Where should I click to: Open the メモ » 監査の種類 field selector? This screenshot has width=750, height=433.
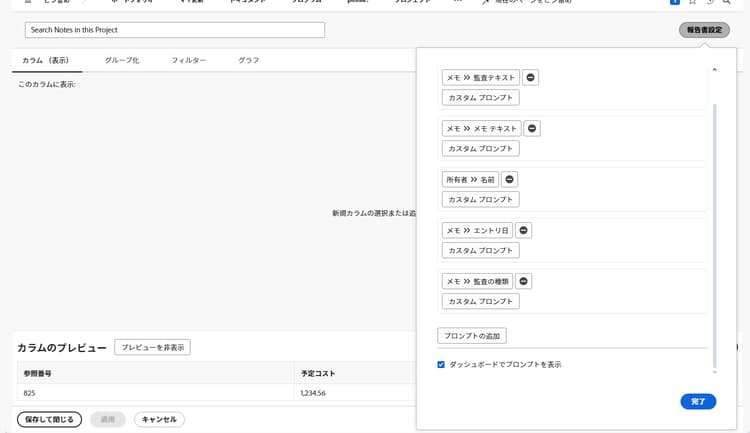tap(477, 281)
